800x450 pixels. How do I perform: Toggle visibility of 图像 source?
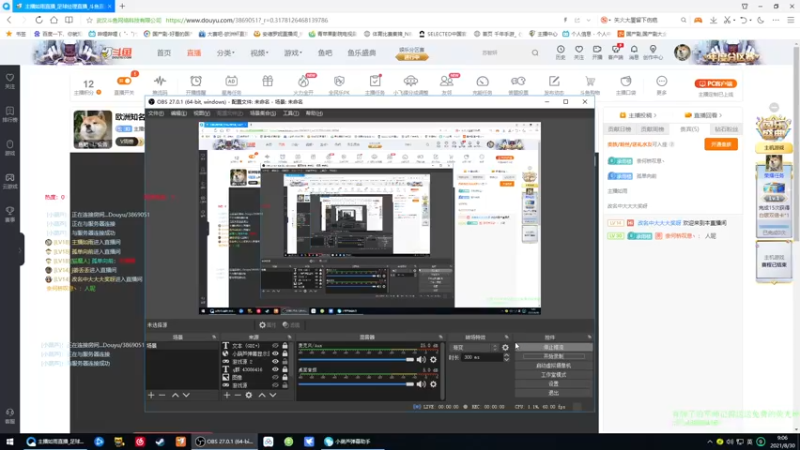pyautogui.click(x=276, y=377)
